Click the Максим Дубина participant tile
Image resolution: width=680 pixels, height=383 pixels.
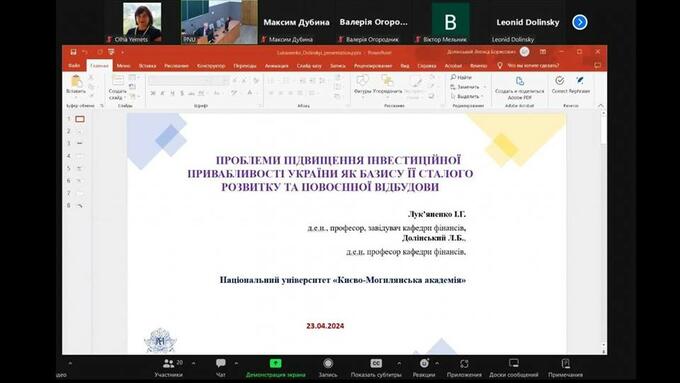297,22
